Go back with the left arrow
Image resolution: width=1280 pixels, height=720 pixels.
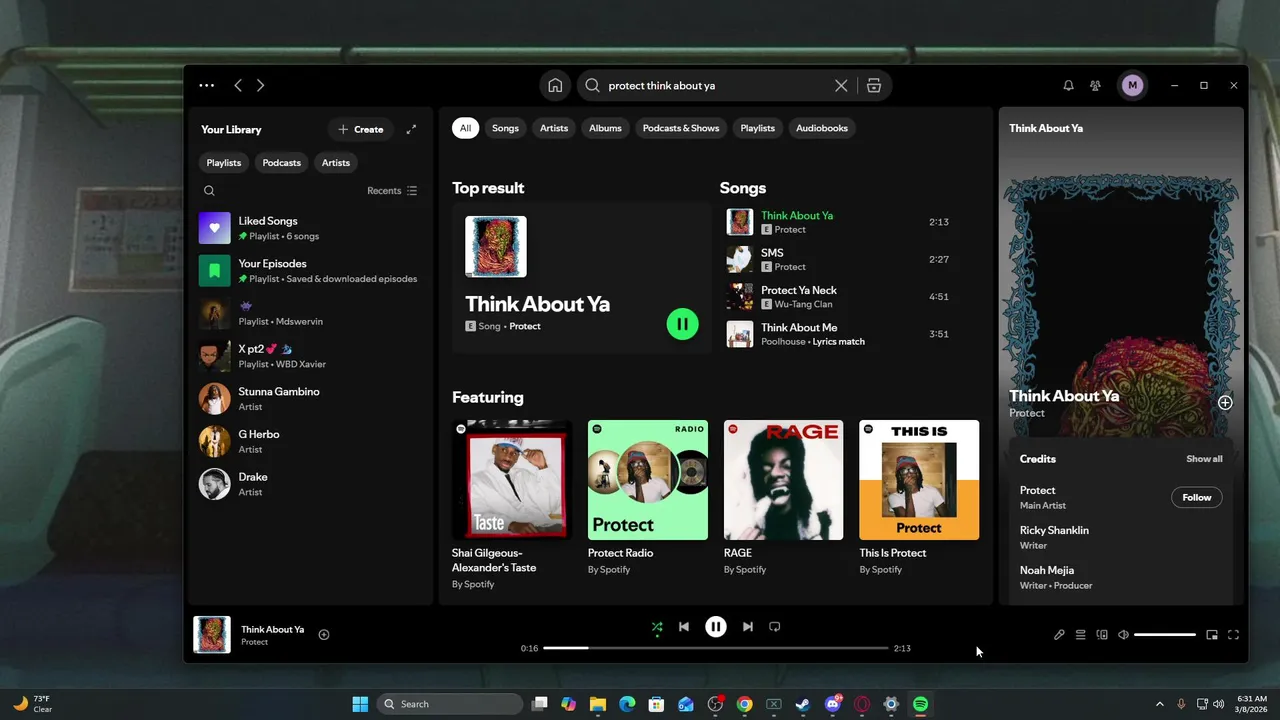point(238,86)
